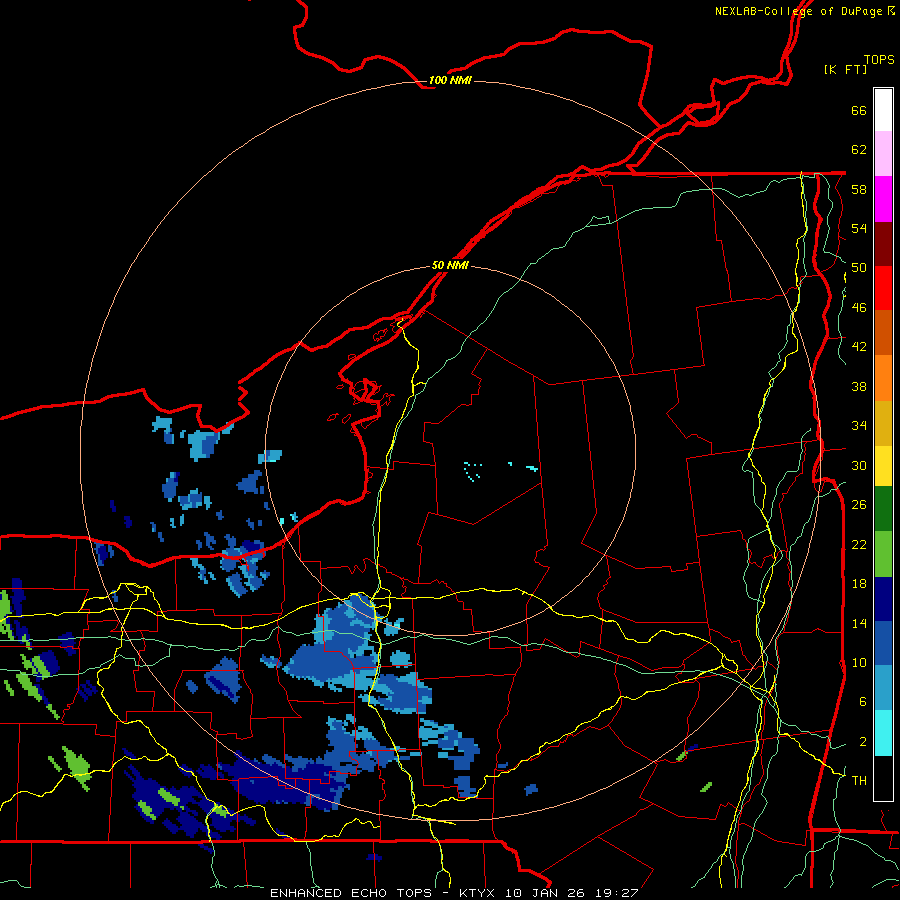Pick the dark orange legend swatch
Screen dimensions: 900x900
click(x=883, y=333)
